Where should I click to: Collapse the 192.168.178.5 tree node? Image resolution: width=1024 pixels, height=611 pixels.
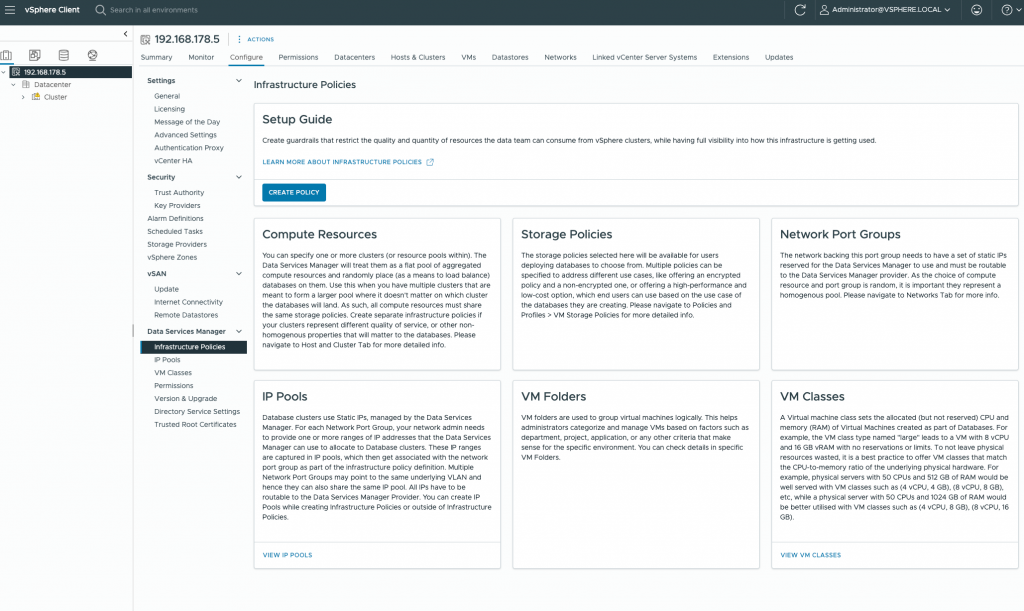tap(4, 72)
